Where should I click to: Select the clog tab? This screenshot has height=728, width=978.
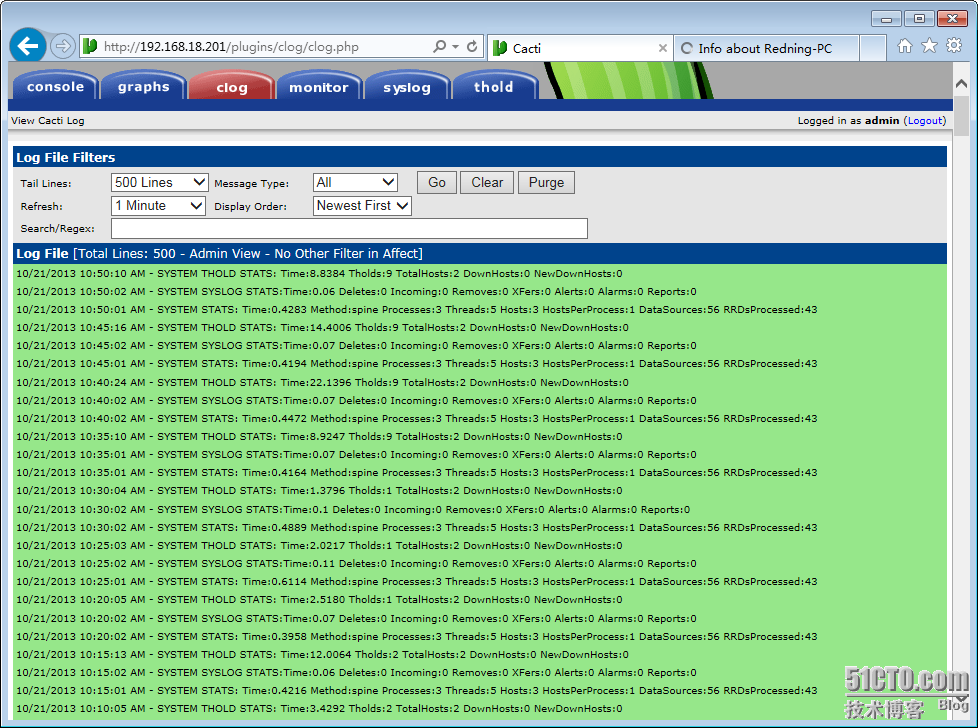[232, 86]
